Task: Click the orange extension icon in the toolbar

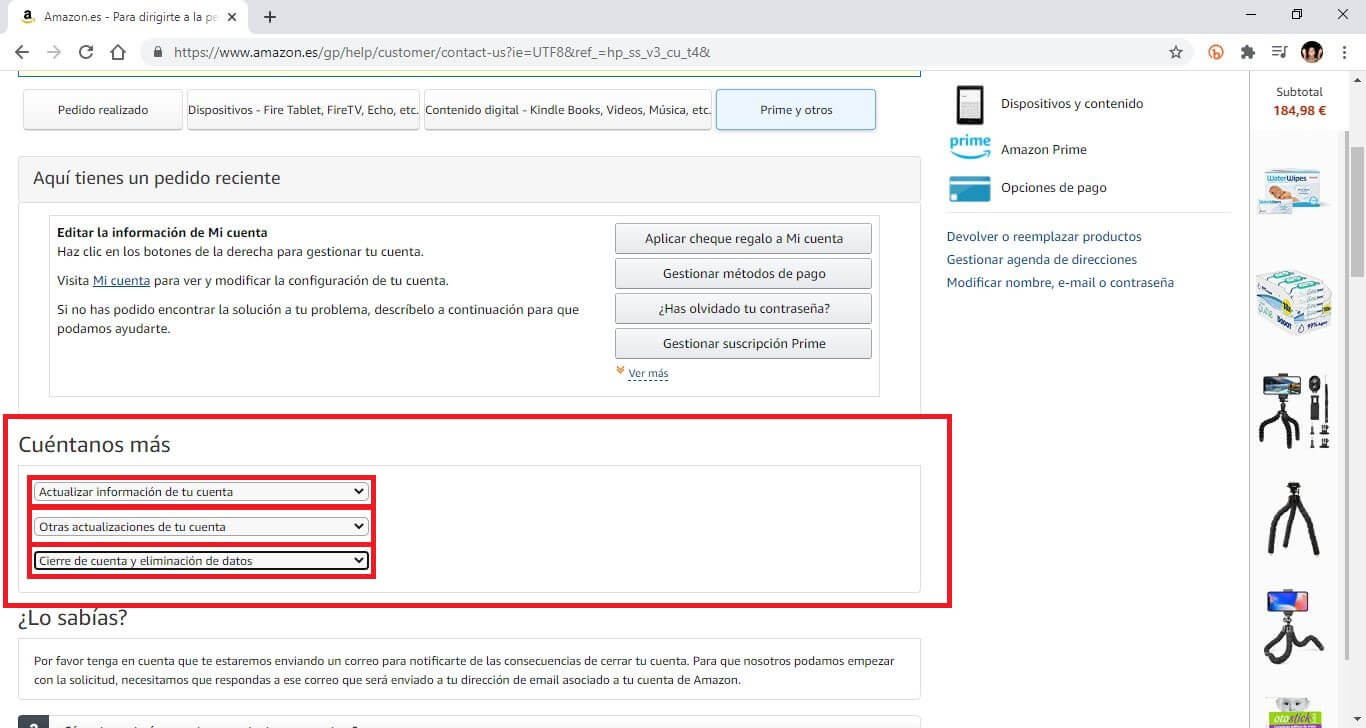Action: click(x=1216, y=52)
